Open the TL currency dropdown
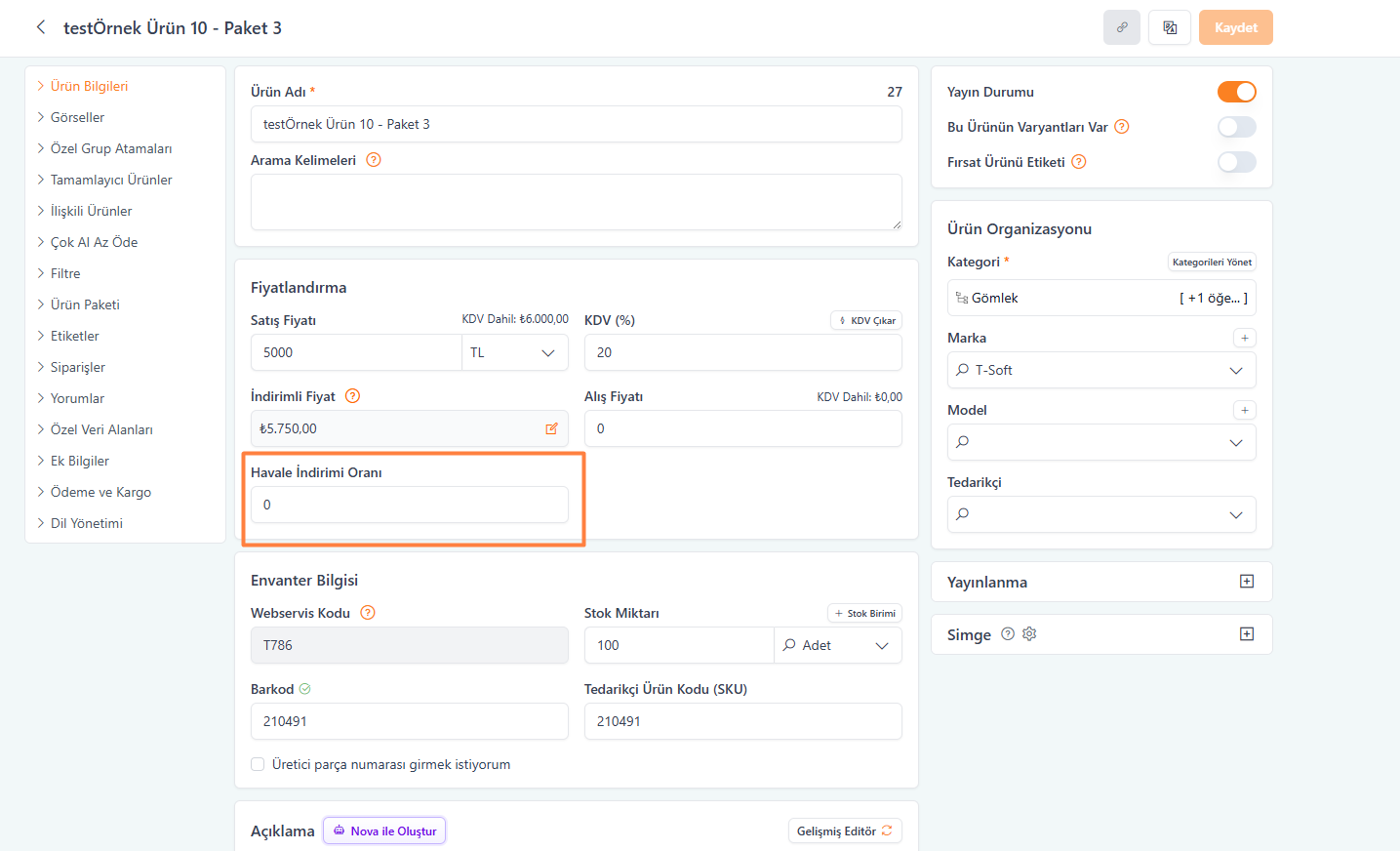Screen dimensions: 1400x851 click(514, 352)
